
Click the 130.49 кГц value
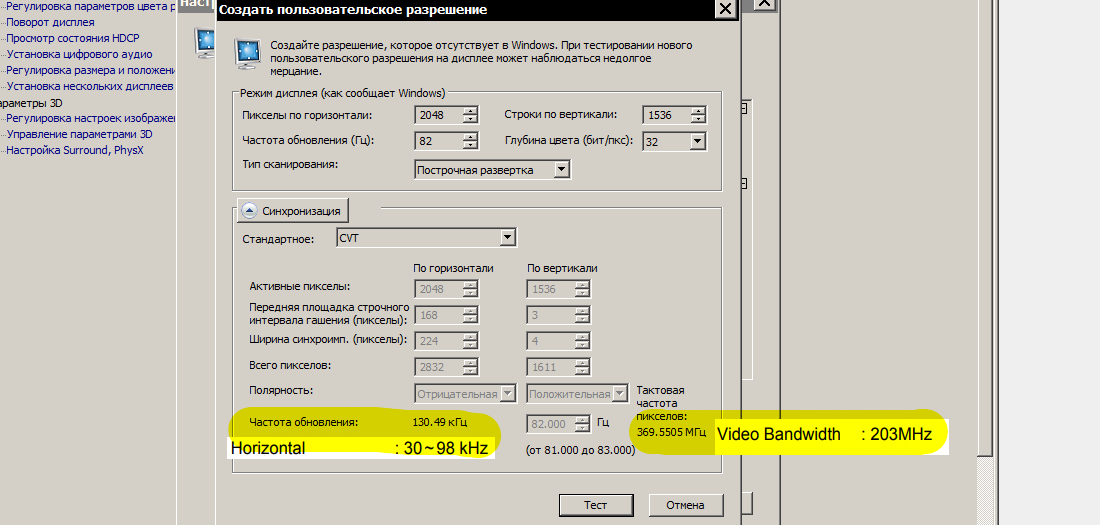point(439,423)
